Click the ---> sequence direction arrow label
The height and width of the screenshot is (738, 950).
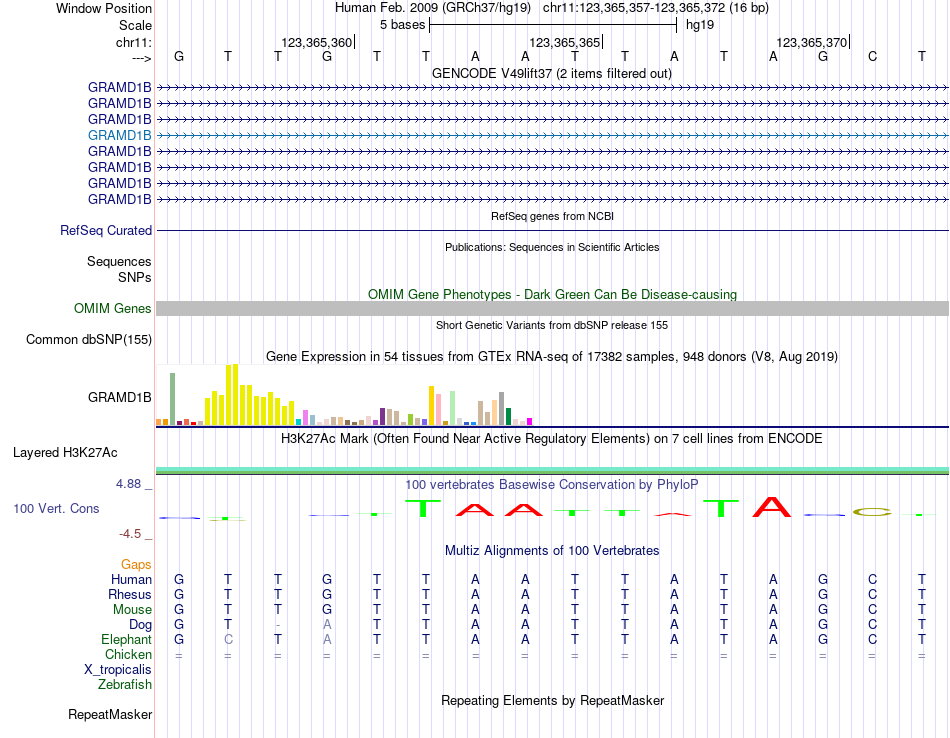141,58
